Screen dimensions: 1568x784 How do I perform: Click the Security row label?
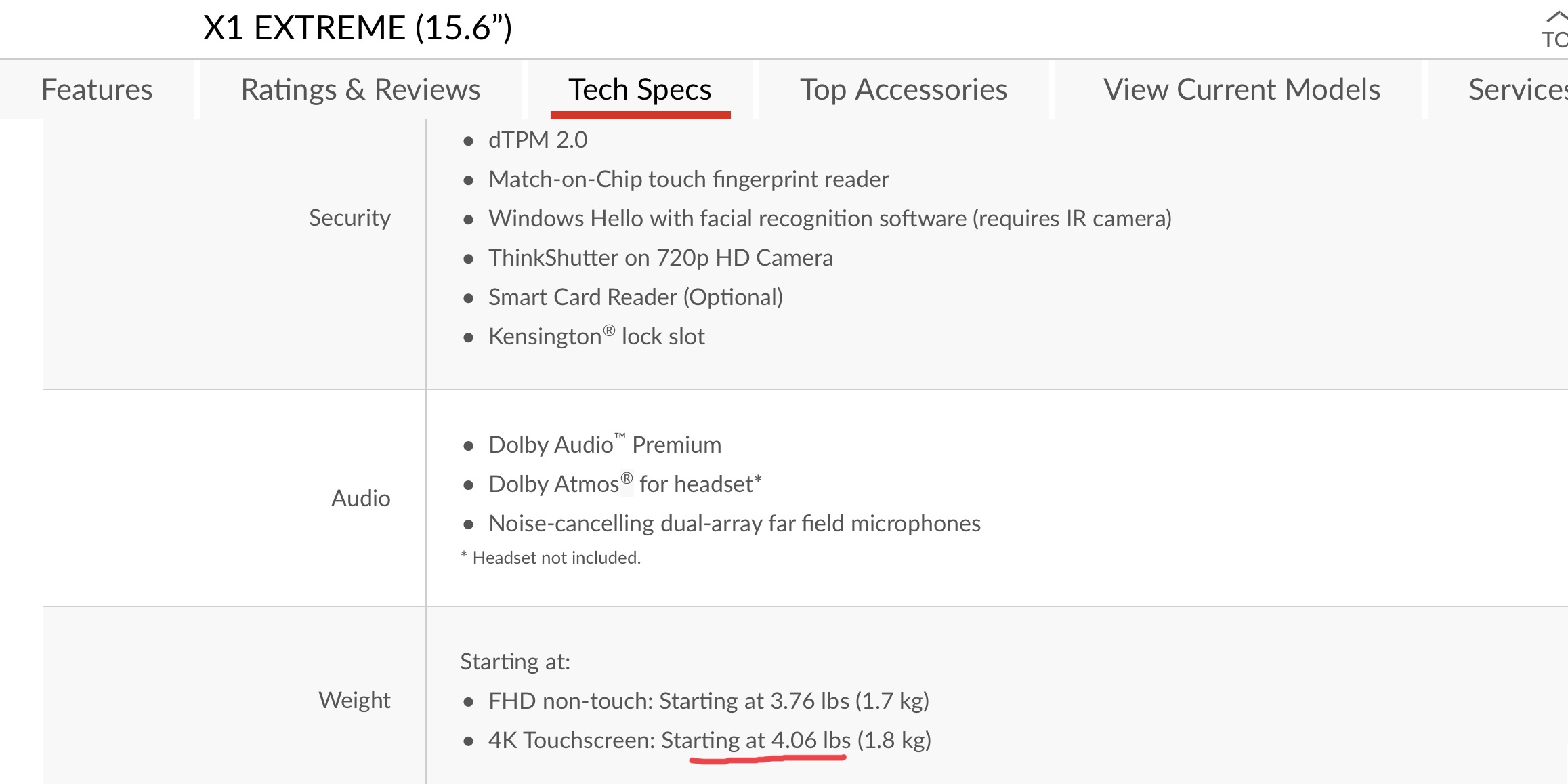click(x=349, y=218)
